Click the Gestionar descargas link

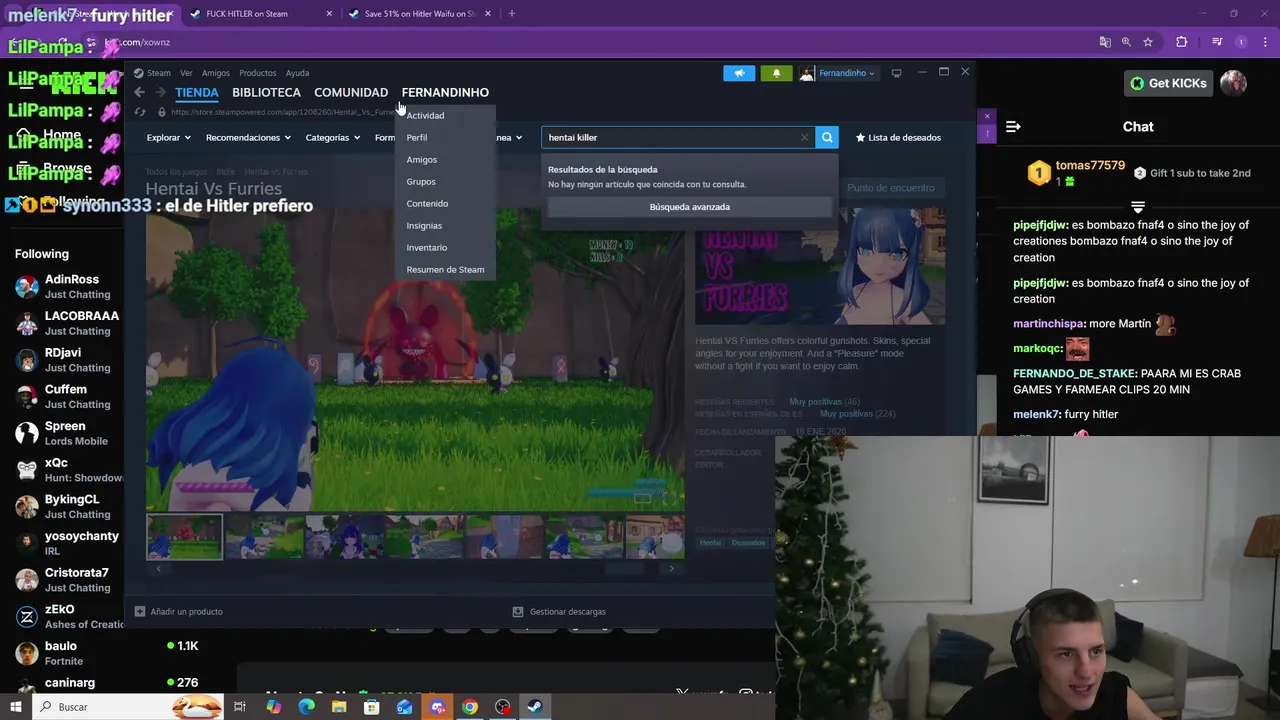click(568, 611)
